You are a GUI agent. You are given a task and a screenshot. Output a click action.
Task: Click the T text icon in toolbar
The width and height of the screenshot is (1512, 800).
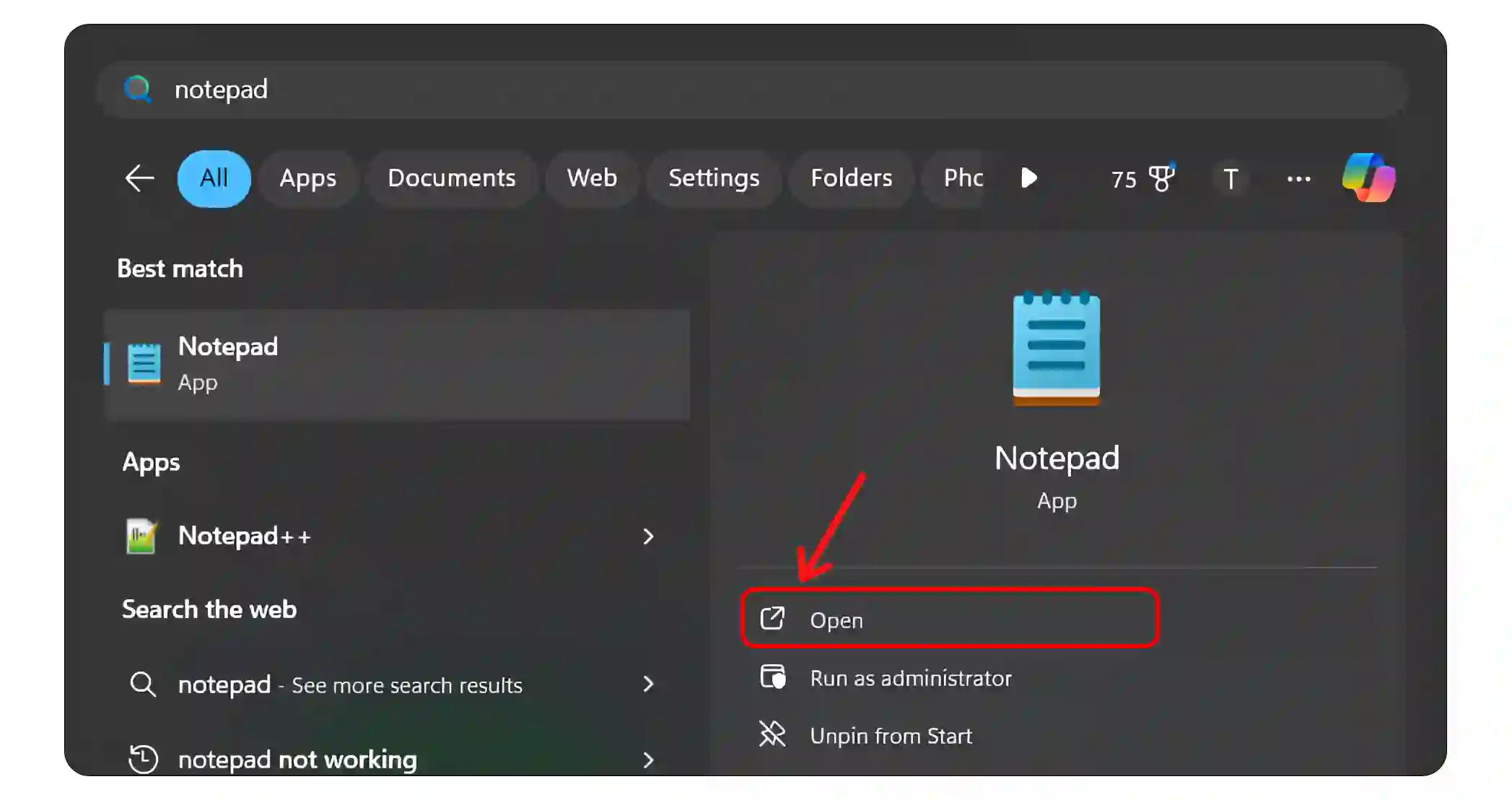coord(1231,178)
